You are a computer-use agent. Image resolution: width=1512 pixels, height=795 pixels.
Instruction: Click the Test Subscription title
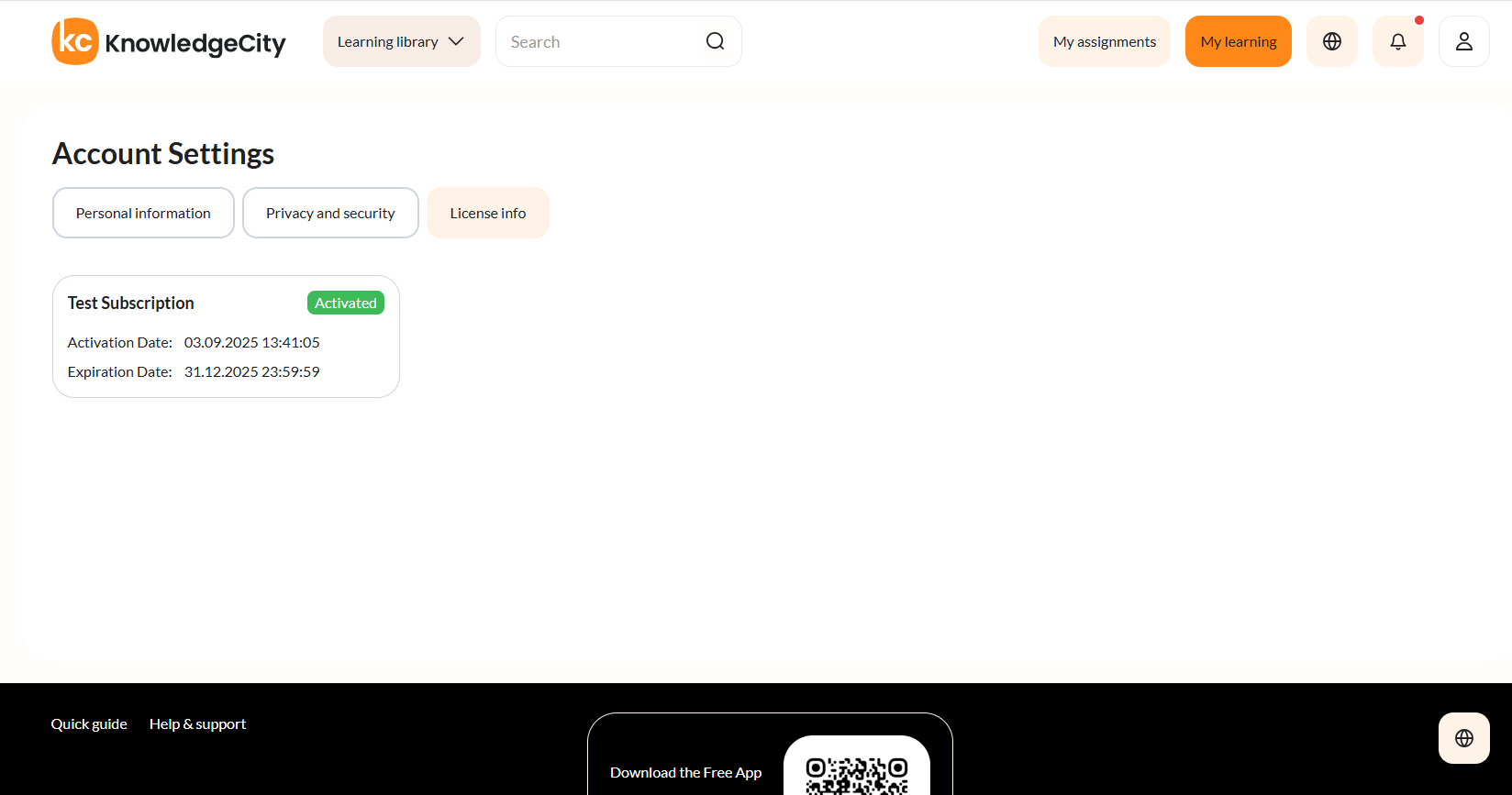coord(131,303)
